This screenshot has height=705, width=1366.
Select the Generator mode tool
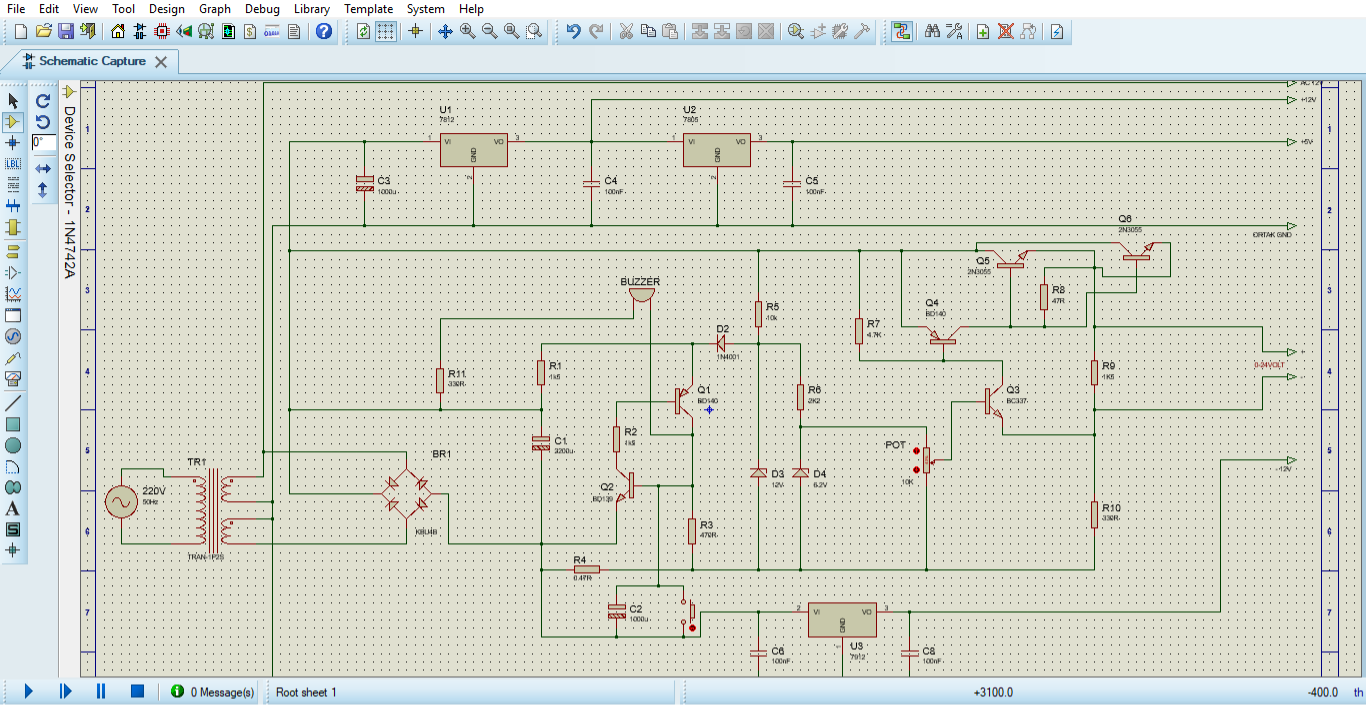point(13,336)
